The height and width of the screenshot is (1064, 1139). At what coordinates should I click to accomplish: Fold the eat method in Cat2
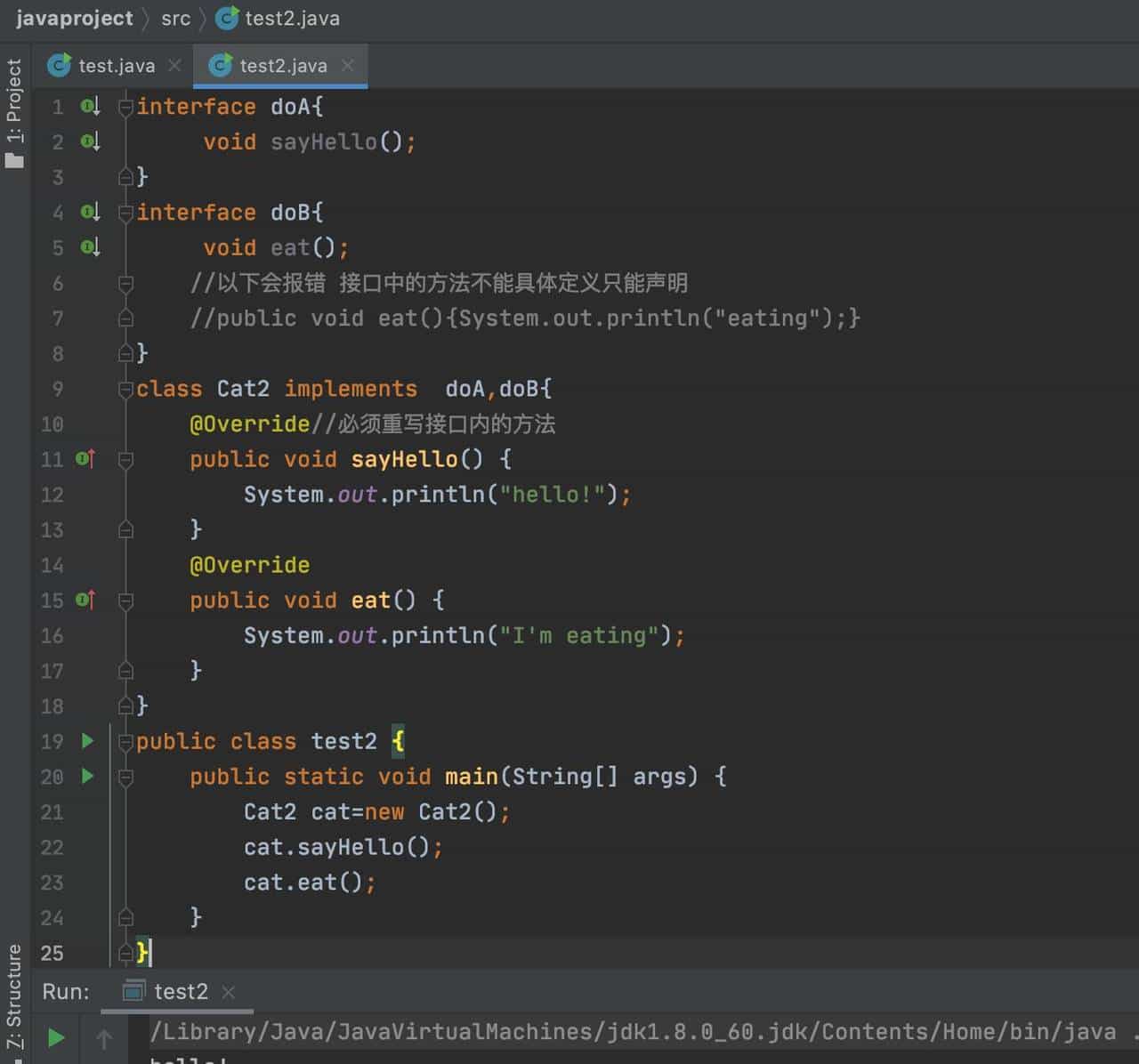coord(125,601)
